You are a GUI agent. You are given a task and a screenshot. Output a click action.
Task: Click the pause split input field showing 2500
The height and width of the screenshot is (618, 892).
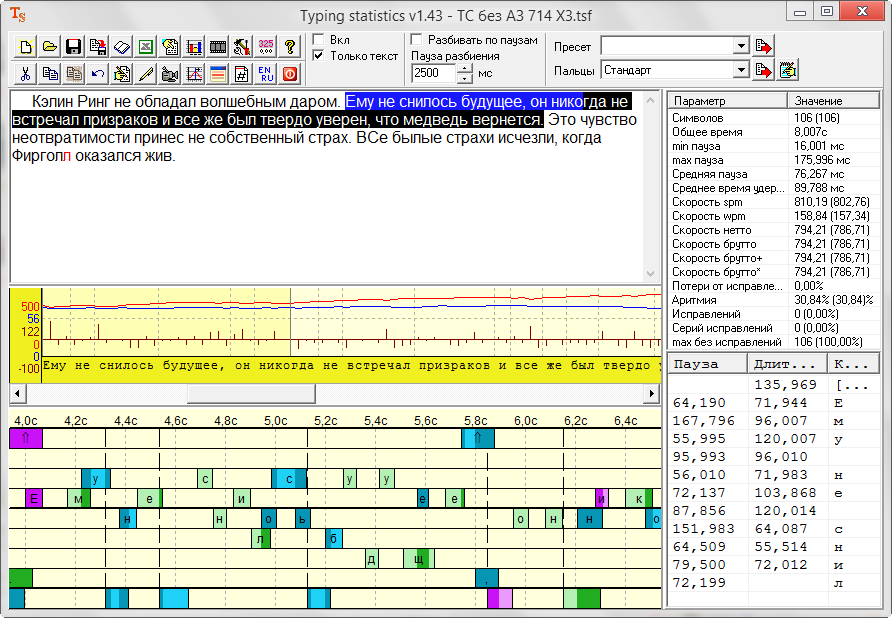(x=432, y=73)
